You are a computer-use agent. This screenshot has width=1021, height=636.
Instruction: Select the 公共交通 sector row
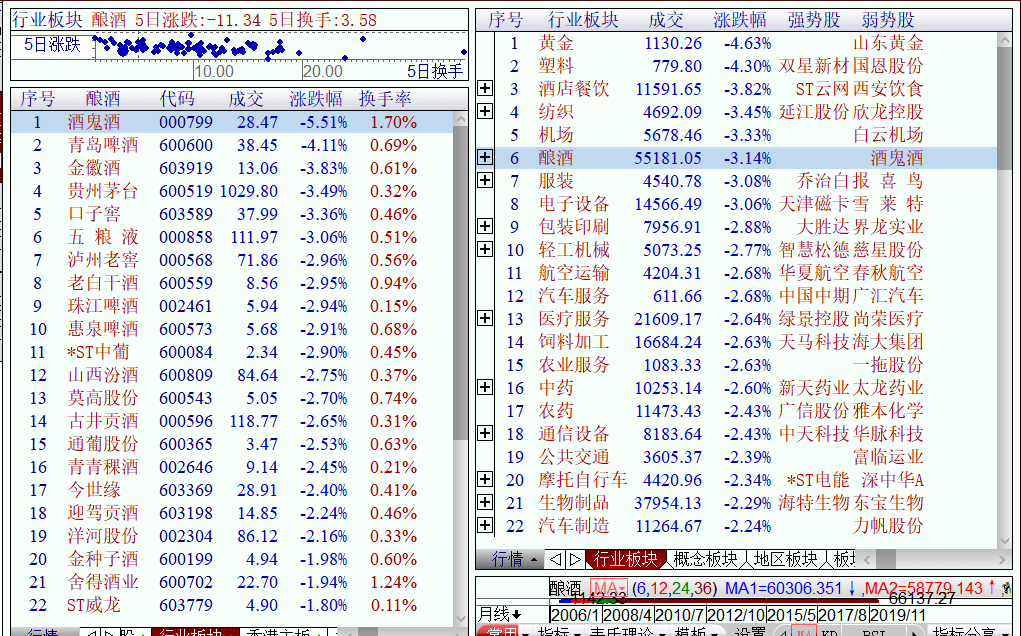pyautogui.click(x=746, y=457)
